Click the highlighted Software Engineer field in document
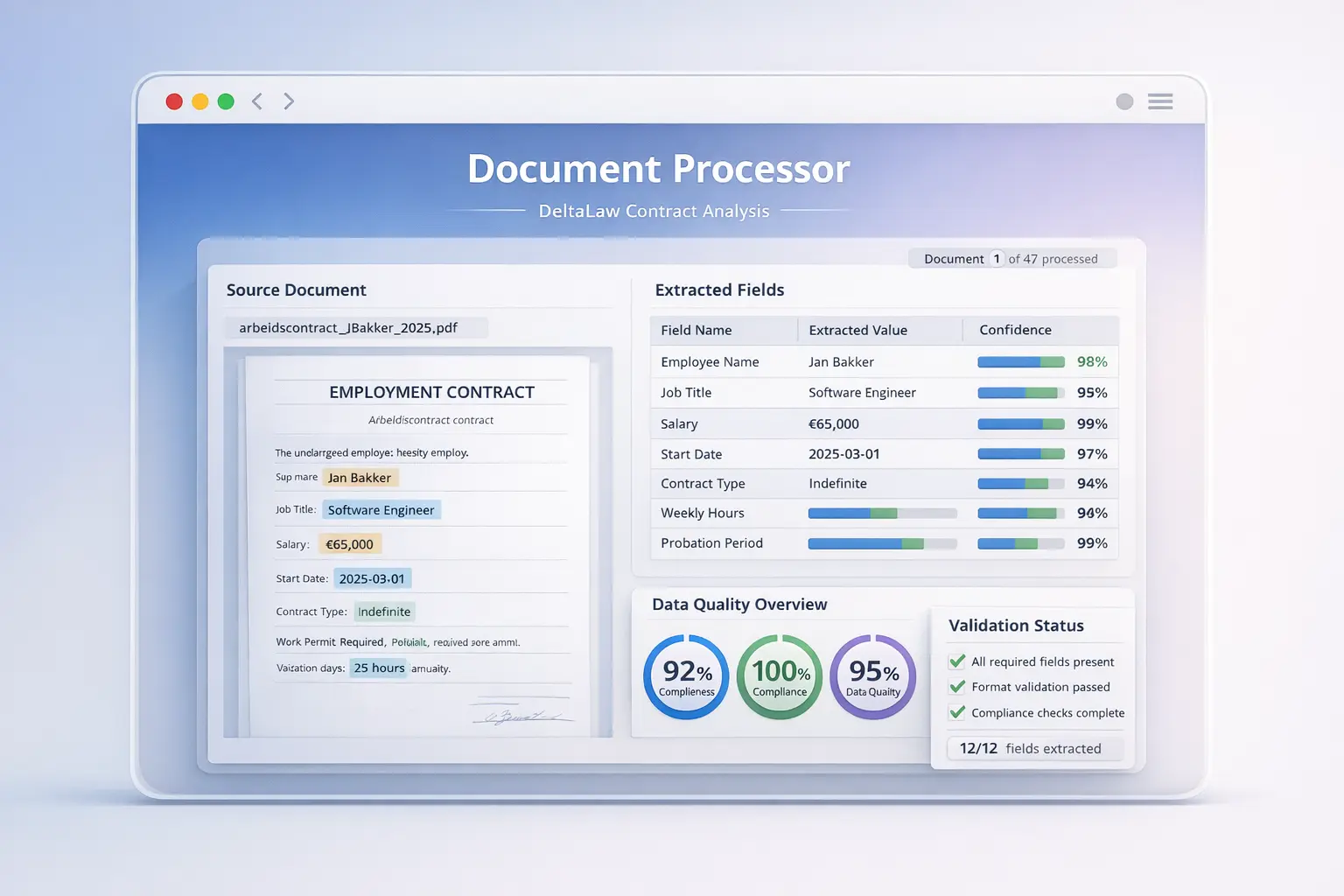Screen dimensions: 1344x896 click(381, 510)
